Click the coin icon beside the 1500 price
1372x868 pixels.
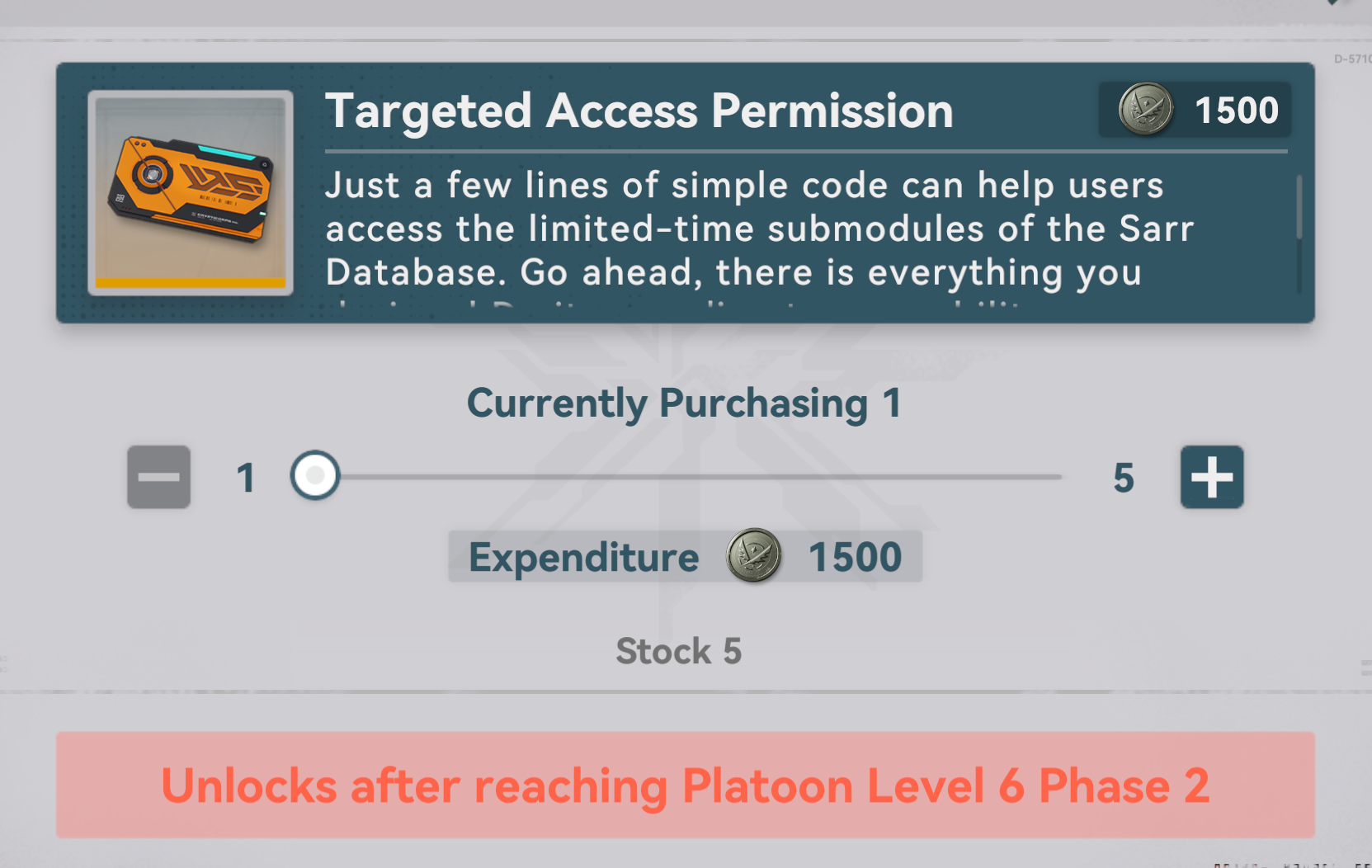(x=1146, y=110)
